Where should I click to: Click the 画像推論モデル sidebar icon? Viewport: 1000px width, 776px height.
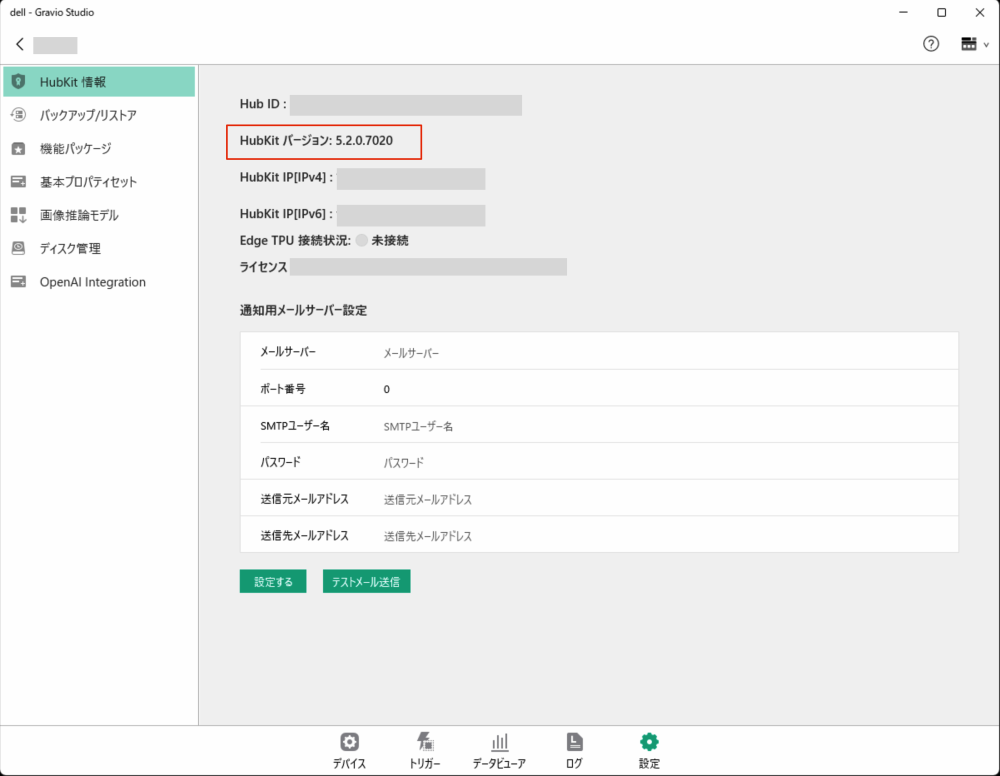pyautogui.click(x=18, y=215)
